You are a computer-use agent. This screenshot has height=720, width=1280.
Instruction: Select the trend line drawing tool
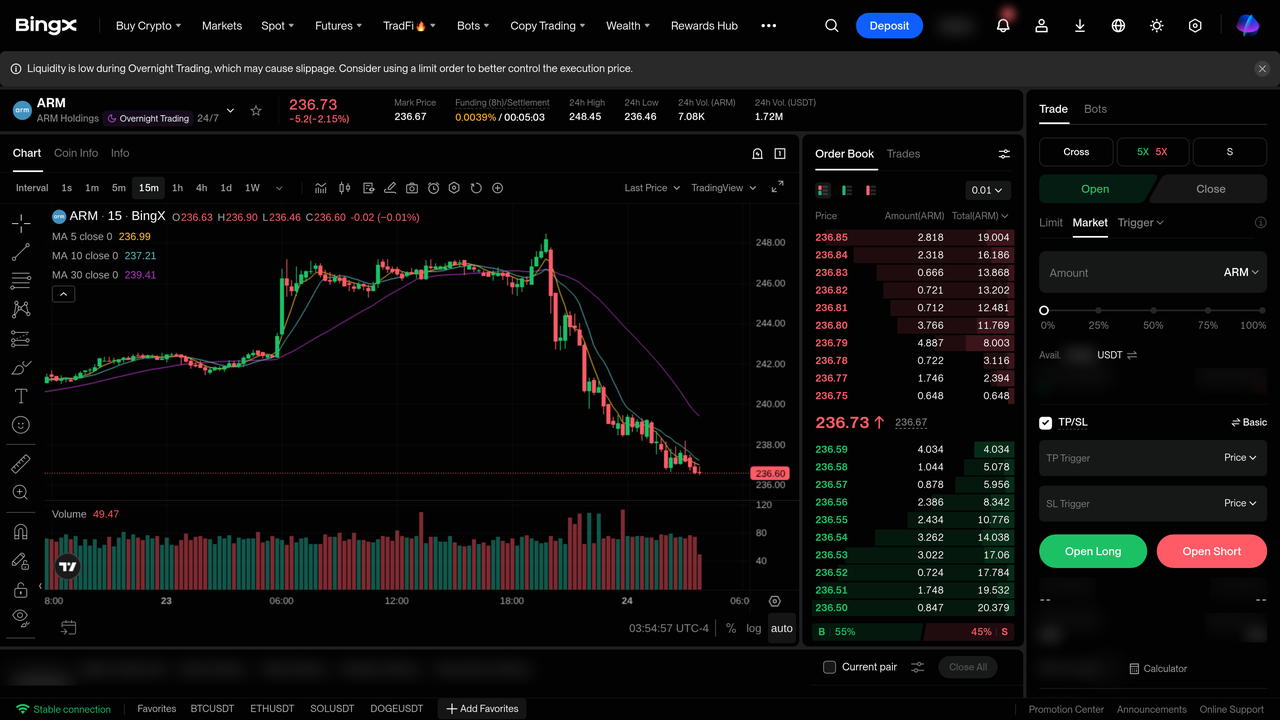(x=20, y=252)
